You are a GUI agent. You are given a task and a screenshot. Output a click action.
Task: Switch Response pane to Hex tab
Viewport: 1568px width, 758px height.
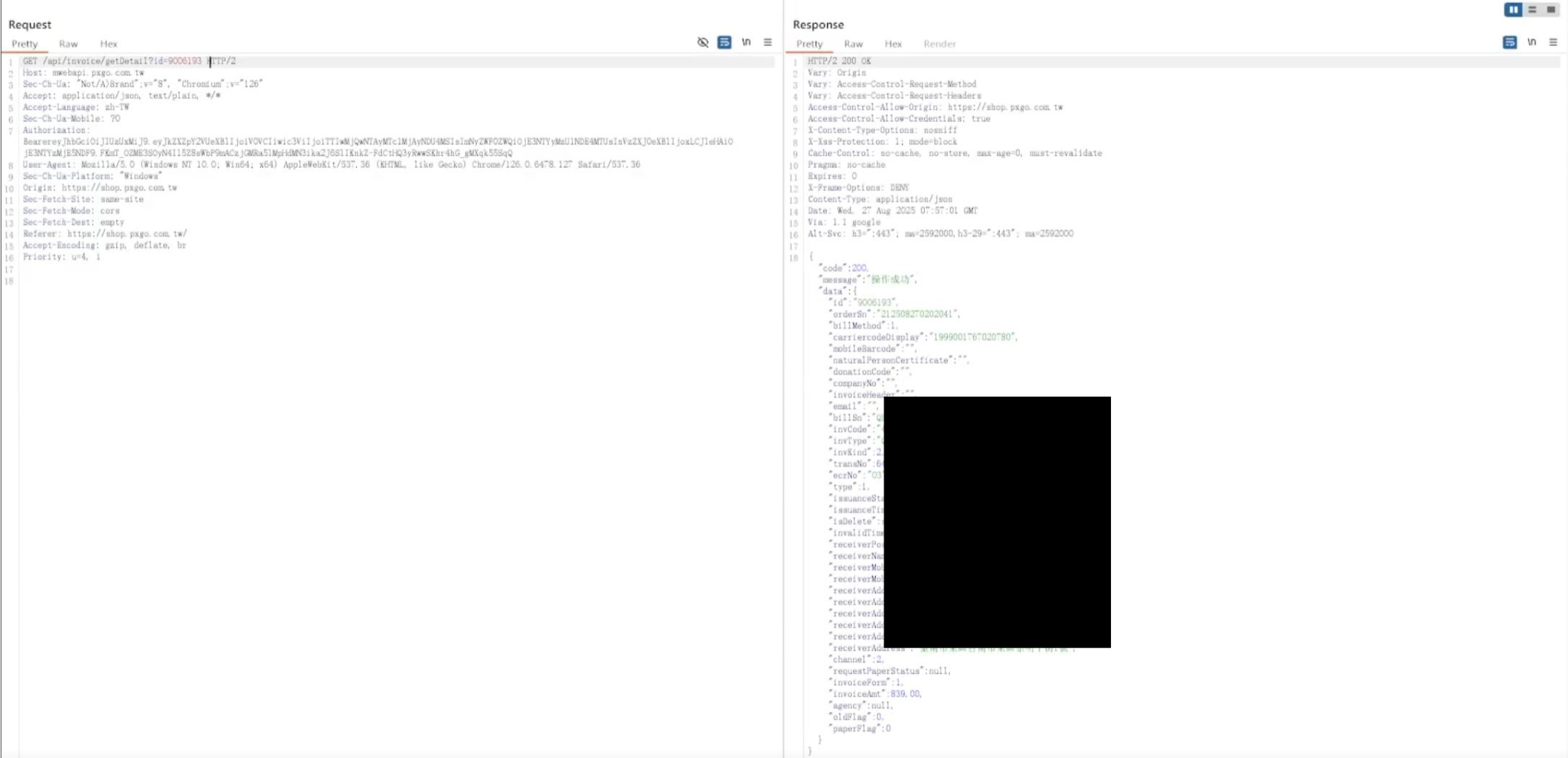pyautogui.click(x=893, y=44)
